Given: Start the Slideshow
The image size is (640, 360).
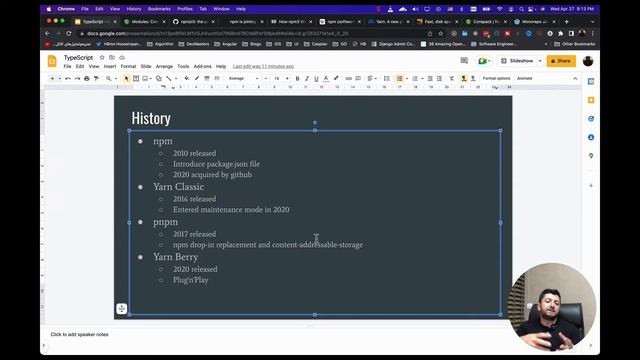Looking at the screenshot, I should 517,61.
